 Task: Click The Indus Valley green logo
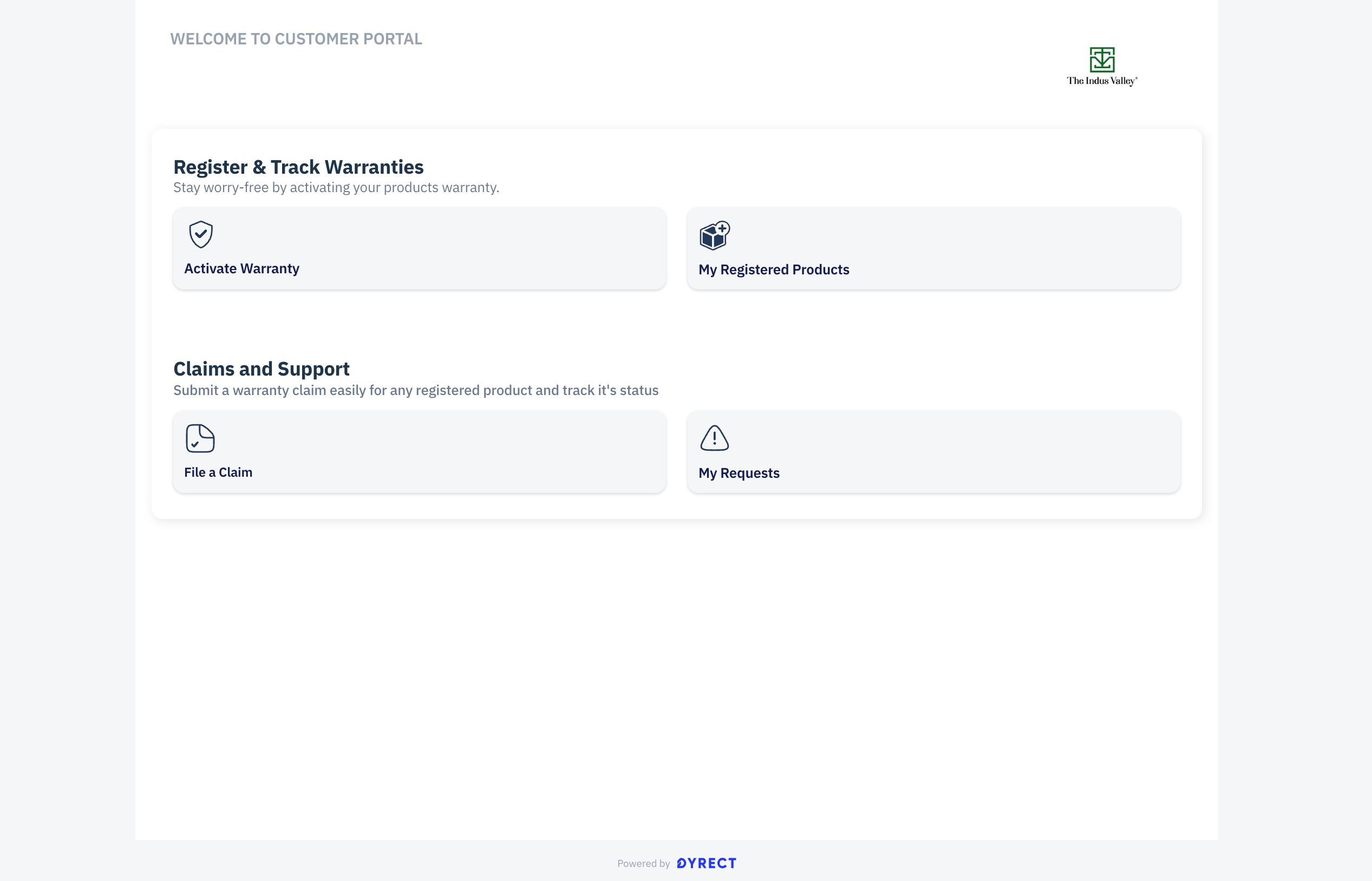pyautogui.click(x=1102, y=60)
